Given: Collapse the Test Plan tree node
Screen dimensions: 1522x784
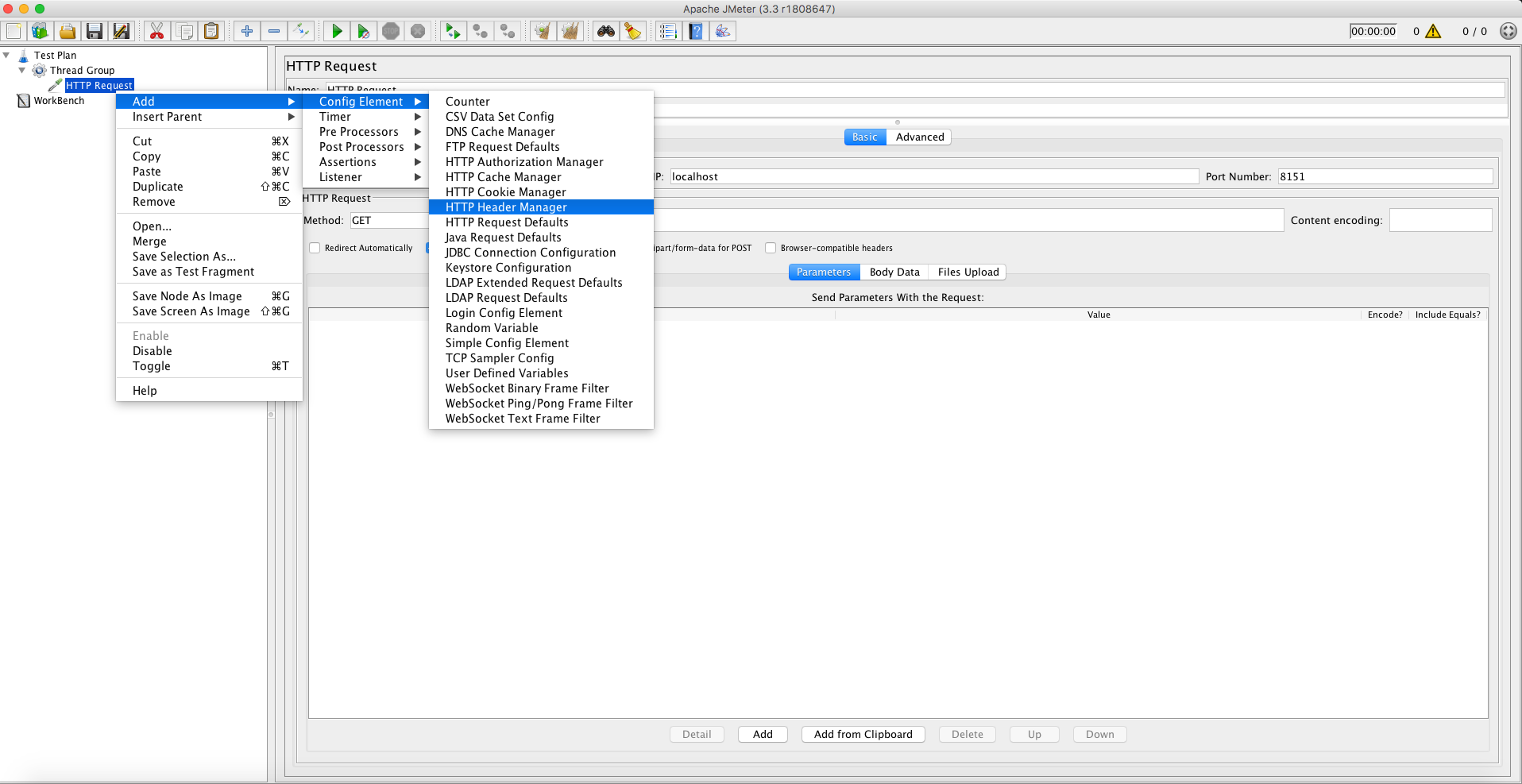Looking at the screenshot, I should (7, 56).
